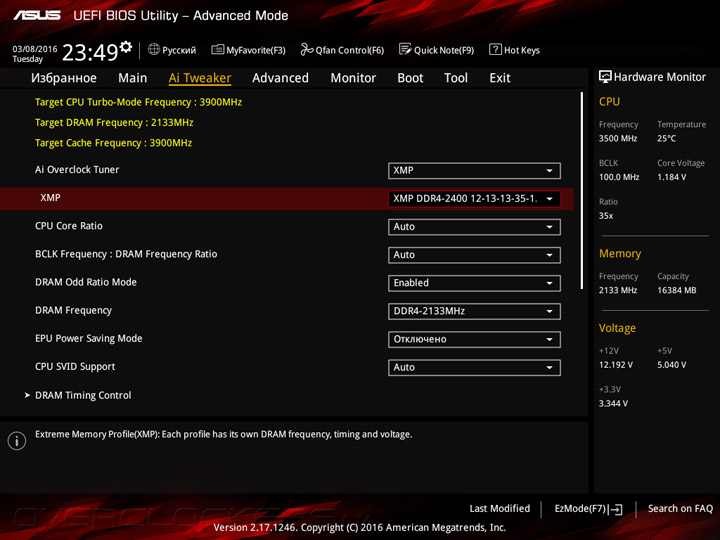Click the settings list vertical scrollbar
This screenshot has width=720, height=540.
point(582,191)
